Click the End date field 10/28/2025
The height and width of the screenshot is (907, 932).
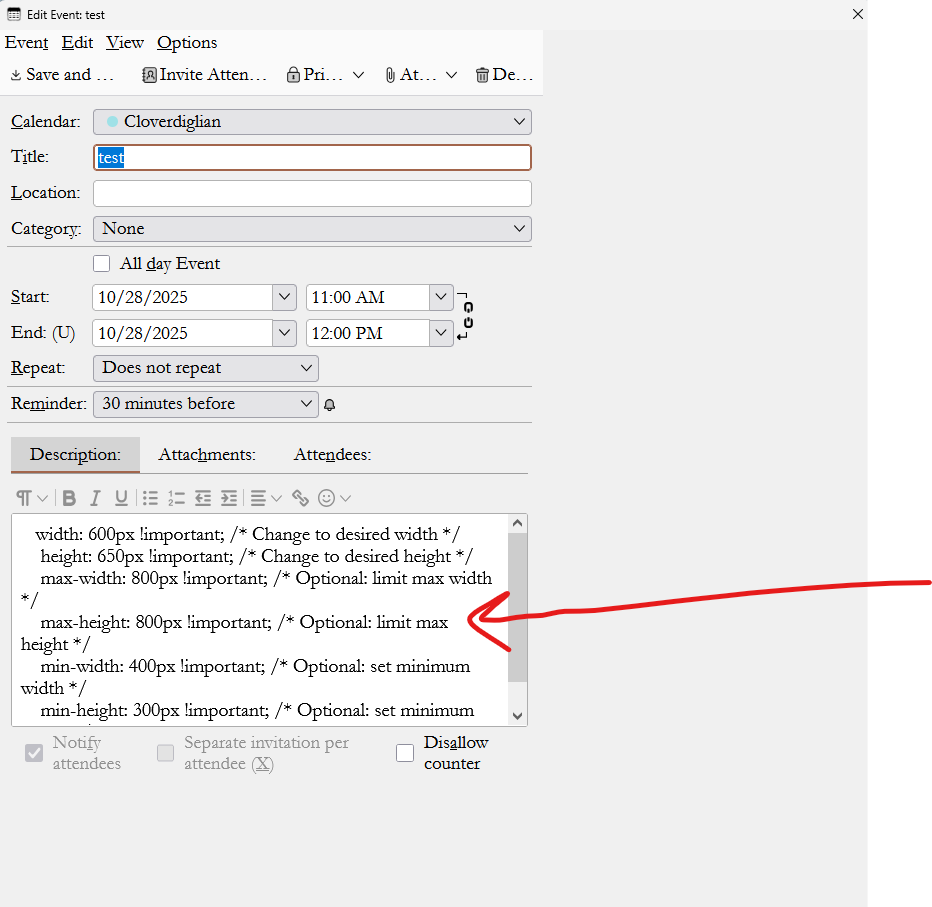182,333
